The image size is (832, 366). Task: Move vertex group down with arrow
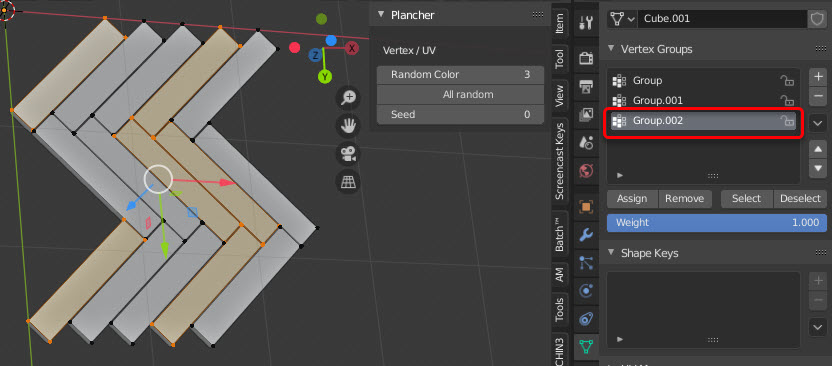(x=818, y=169)
